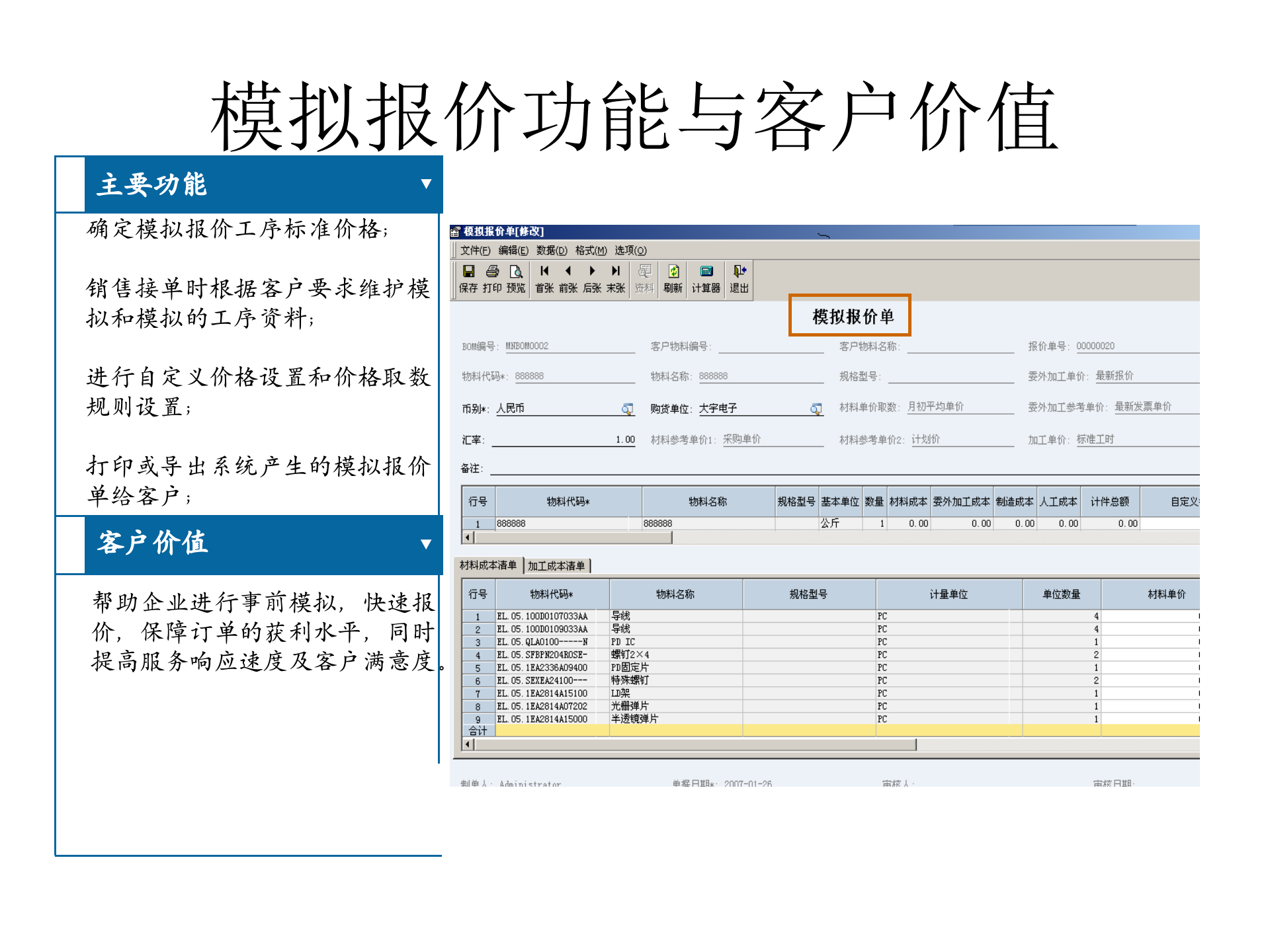The image size is (1270, 952).
Task: Go to last record using 末张 icon
Action: tap(616, 272)
